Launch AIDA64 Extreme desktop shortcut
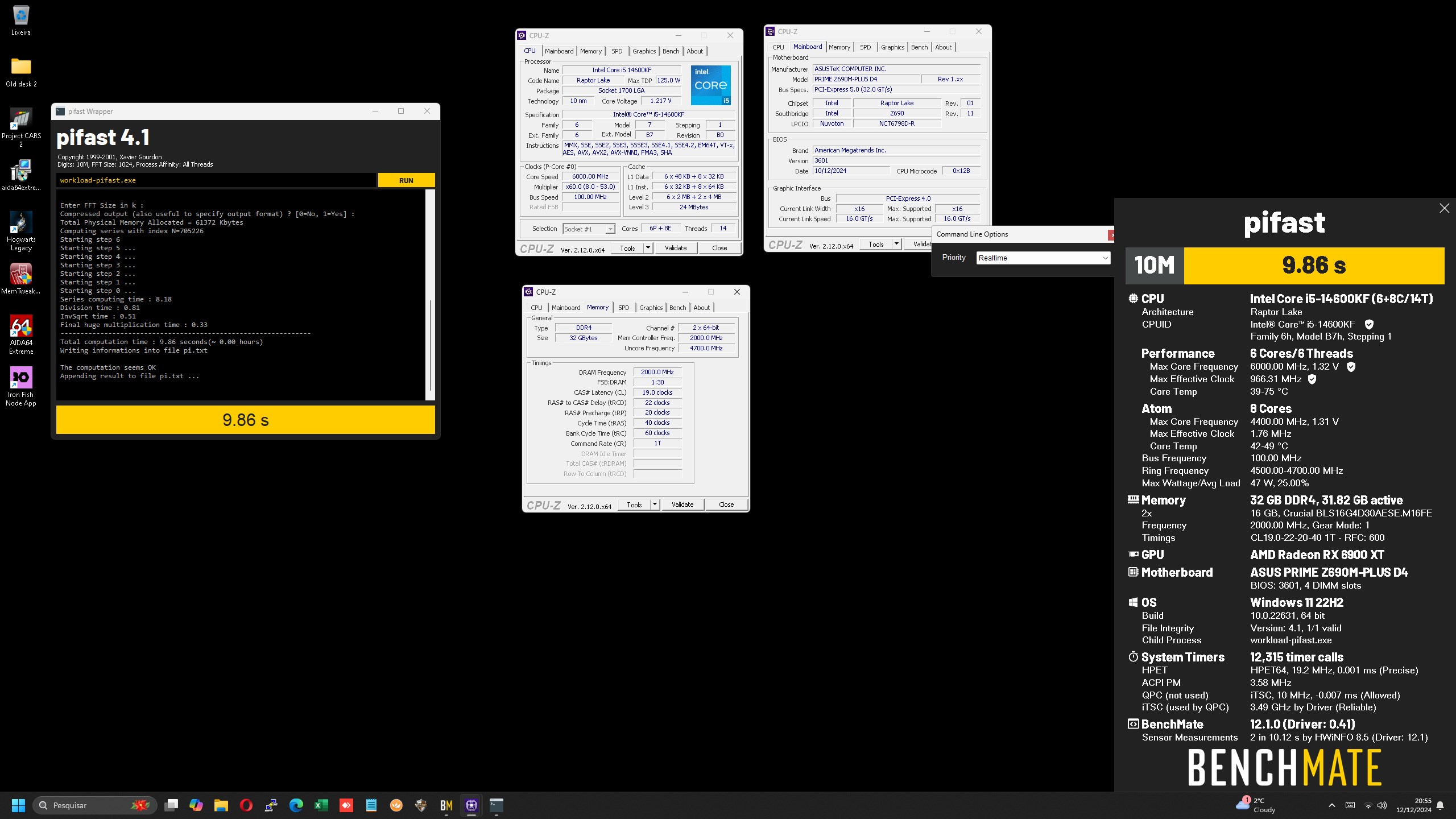This screenshot has height=819, width=1456. (x=21, y=334)
